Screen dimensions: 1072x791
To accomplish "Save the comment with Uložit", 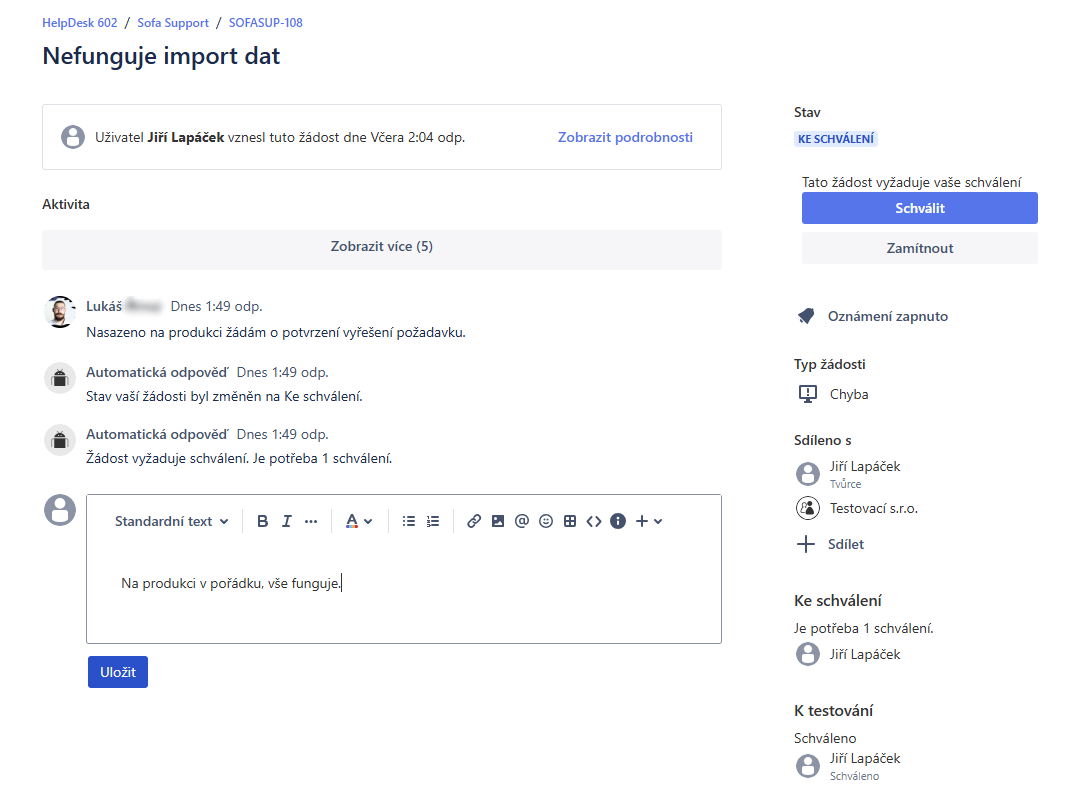I will pyautogui.click(x=118, y=672).
